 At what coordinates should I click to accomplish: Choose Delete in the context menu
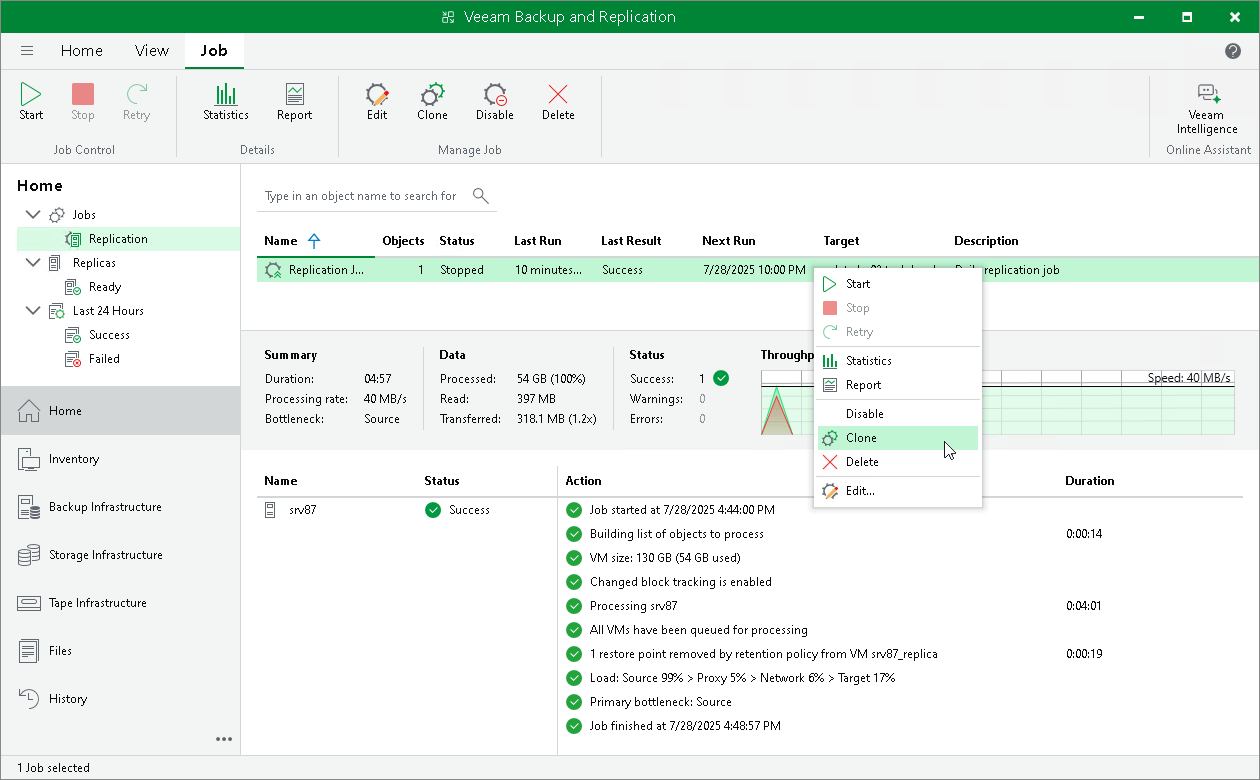coord(897,462)
